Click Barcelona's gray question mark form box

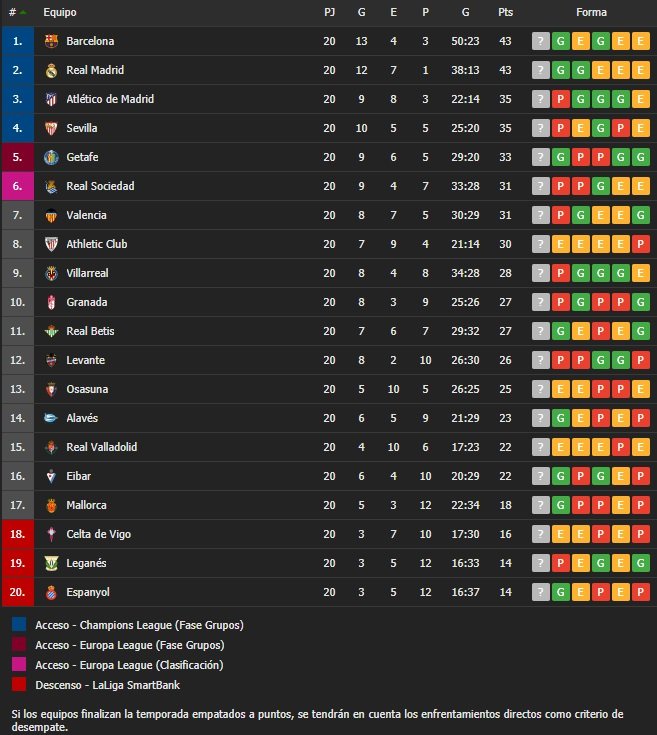click(540, 41)
